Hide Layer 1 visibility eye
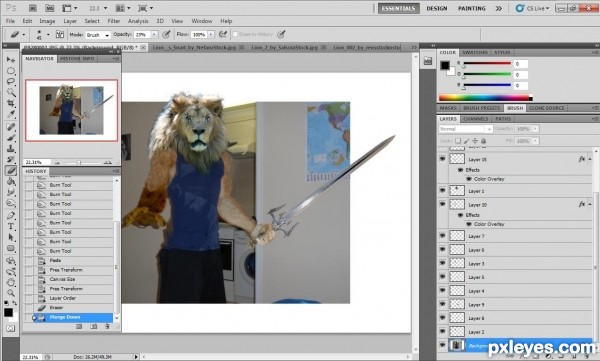 click(442, 190)
